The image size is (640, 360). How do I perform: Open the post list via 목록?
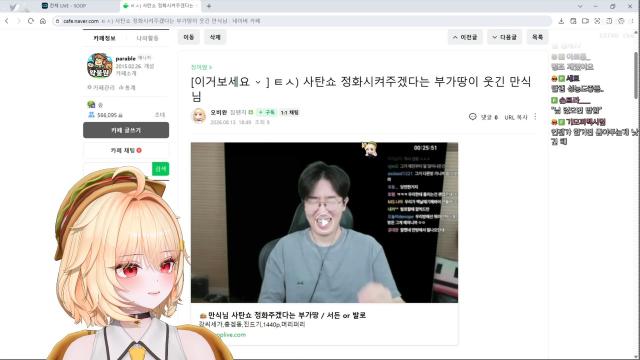coord(538,37)
